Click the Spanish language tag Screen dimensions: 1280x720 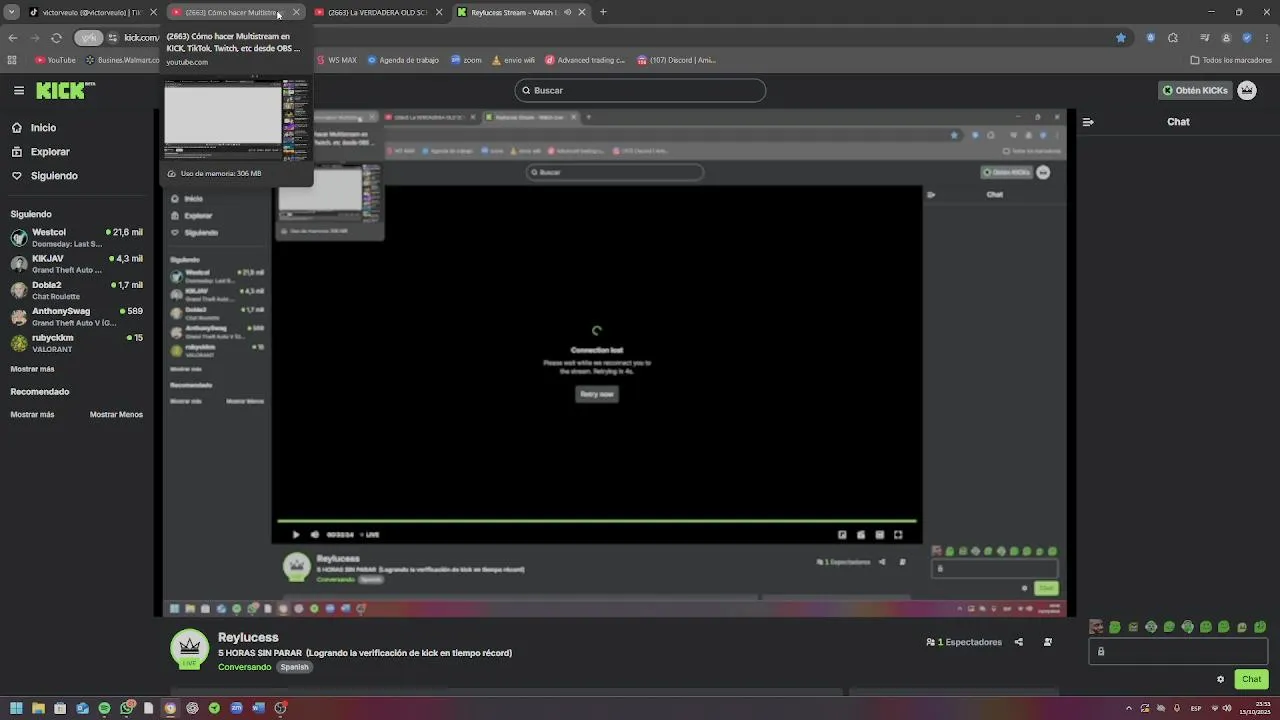(x=294, y=667)
